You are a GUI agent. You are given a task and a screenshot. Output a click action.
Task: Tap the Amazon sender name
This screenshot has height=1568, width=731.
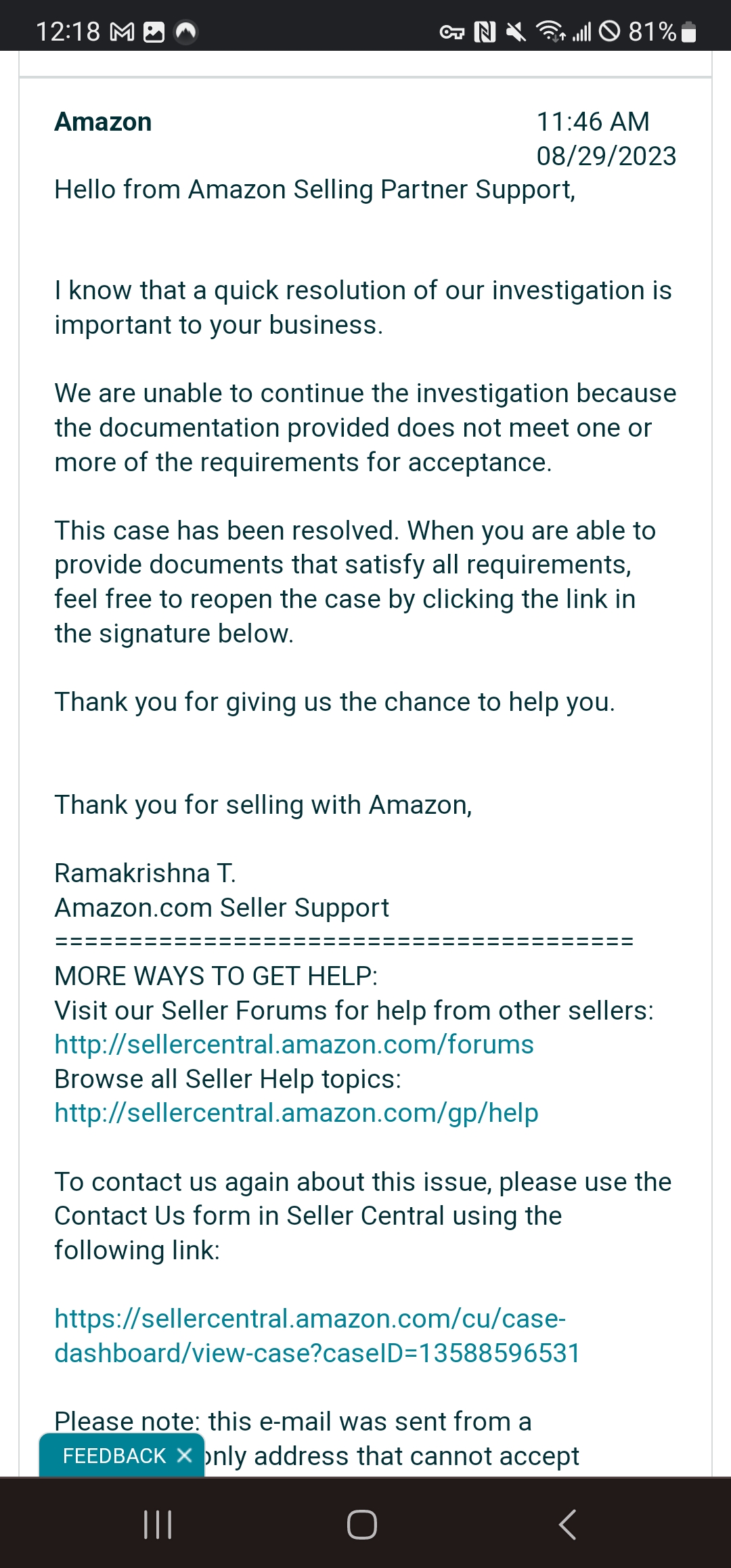click(x=103, y=122)
